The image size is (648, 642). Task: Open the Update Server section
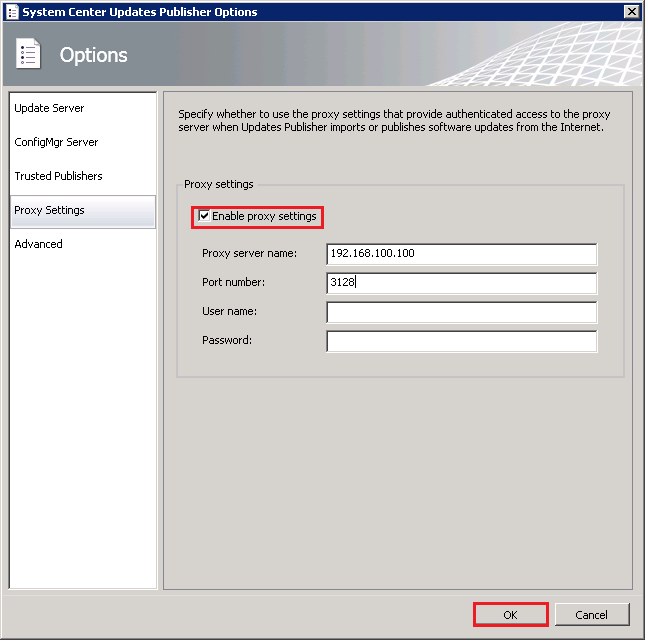49,108
